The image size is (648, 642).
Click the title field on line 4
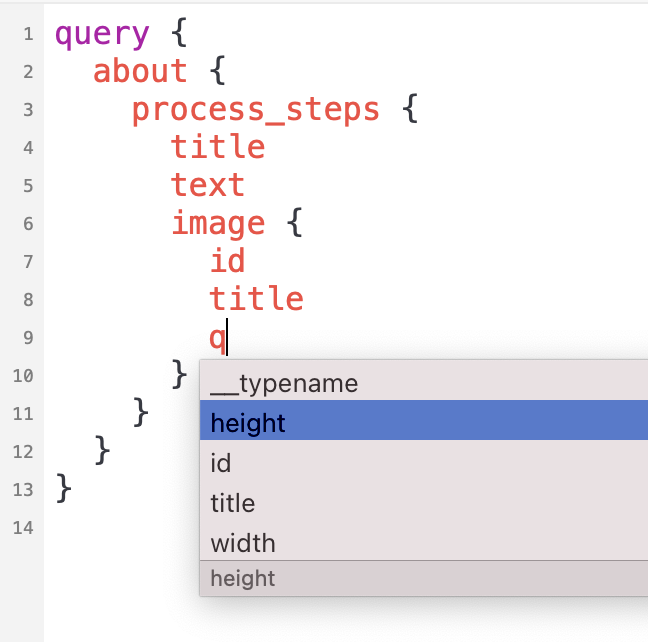click(218, 147)
